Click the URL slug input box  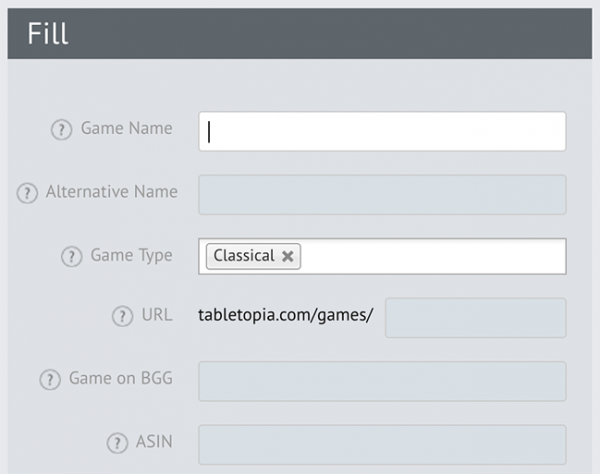475,318
